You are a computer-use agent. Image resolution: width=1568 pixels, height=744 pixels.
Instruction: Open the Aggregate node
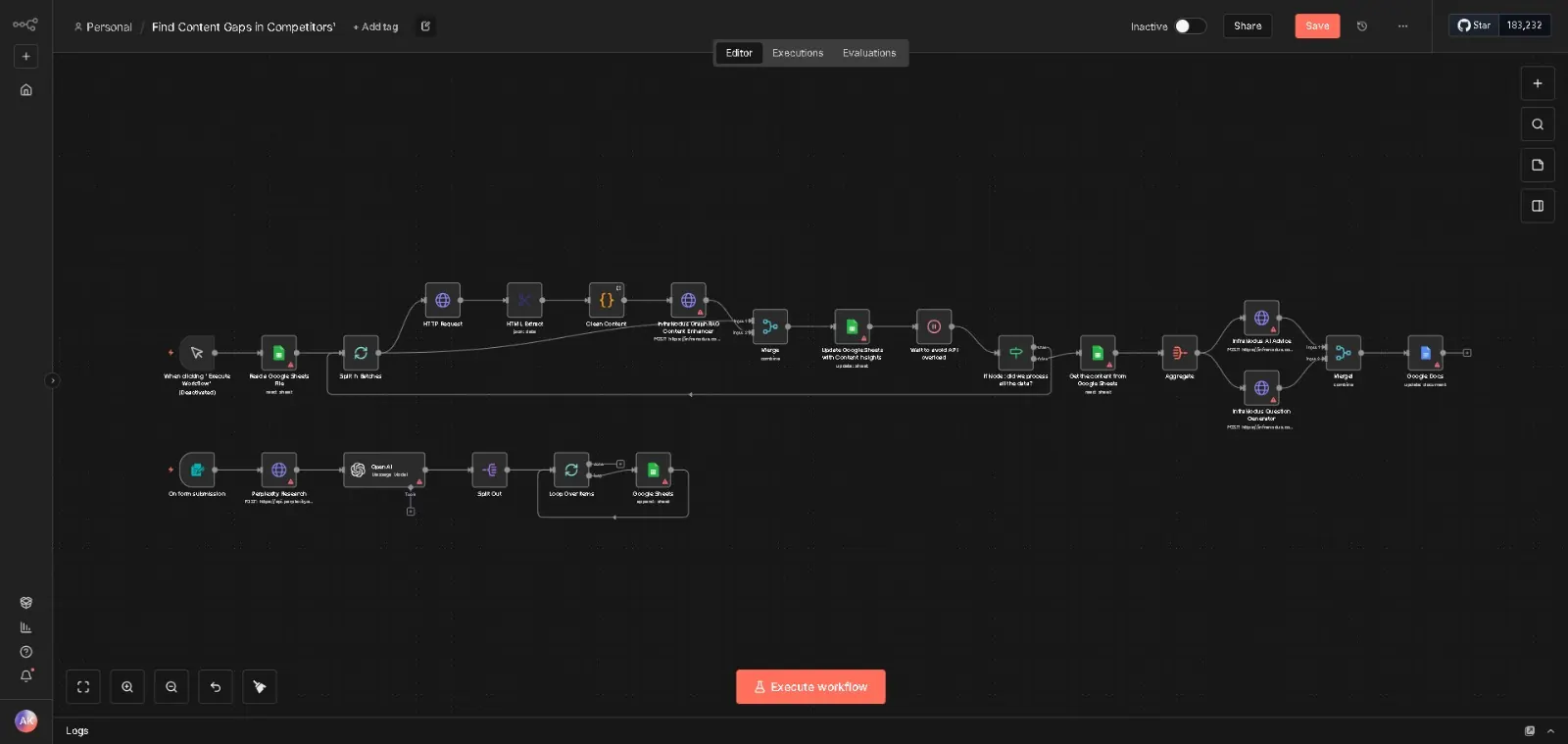pyautogui.click(x=1179, y=353)
